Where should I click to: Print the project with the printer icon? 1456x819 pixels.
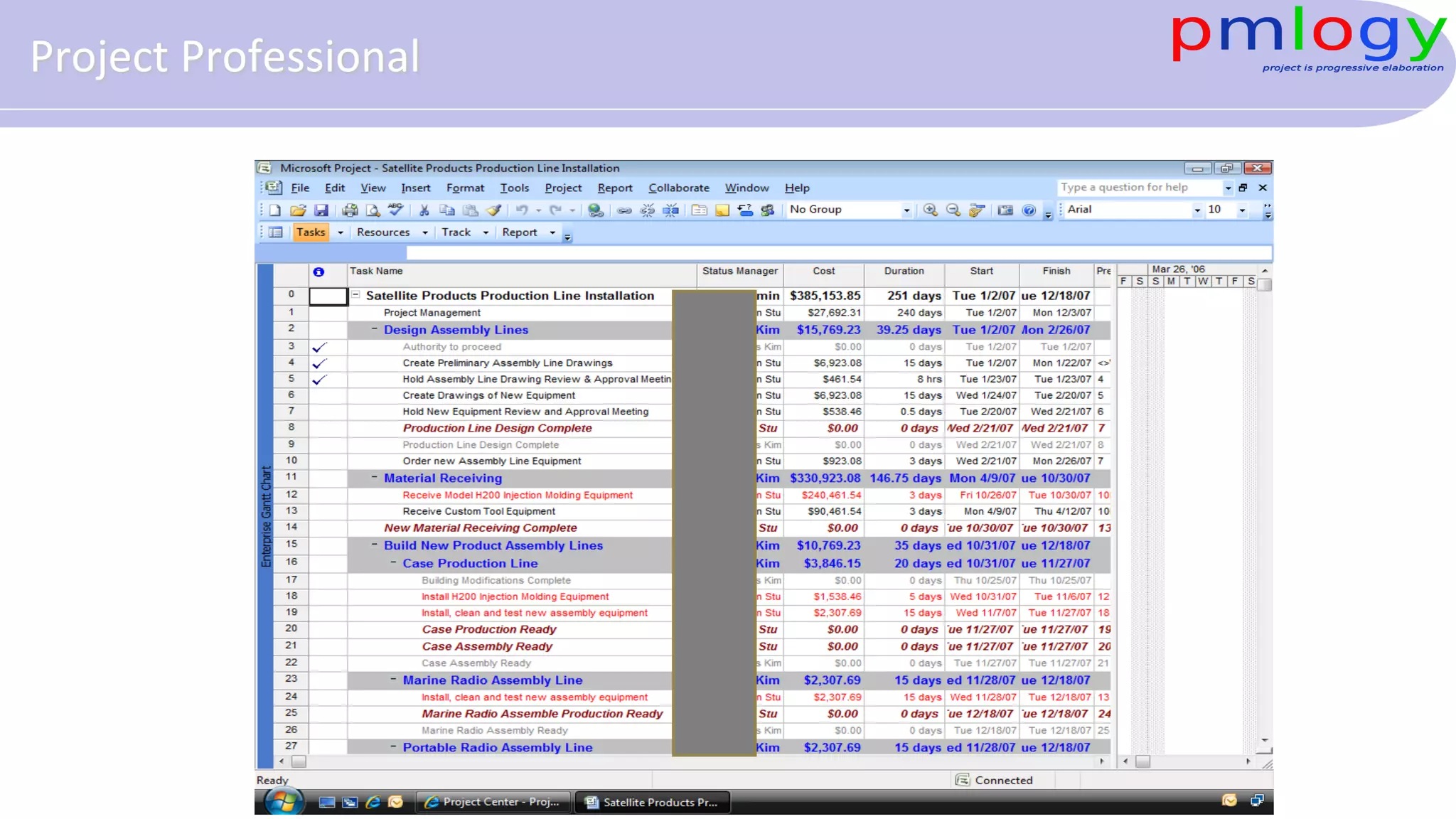pyautogui.click(x=350, y=210)
